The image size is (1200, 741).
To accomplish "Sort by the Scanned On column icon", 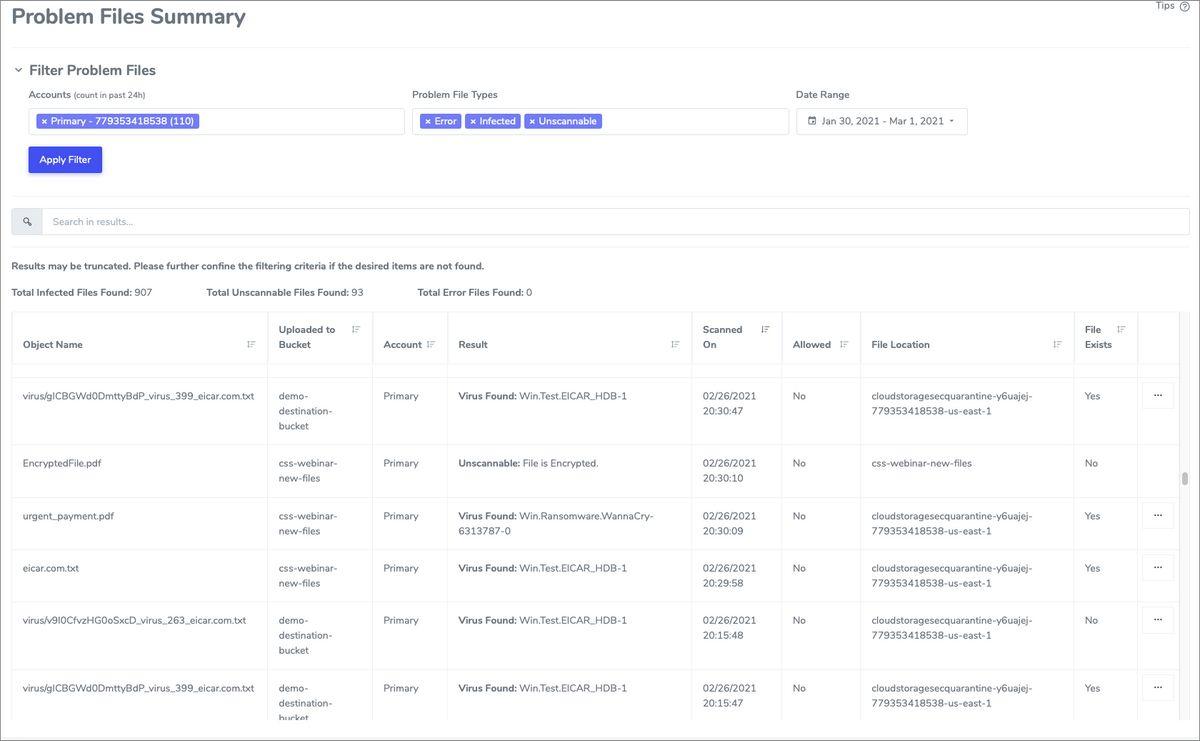I will coord(765,329).
